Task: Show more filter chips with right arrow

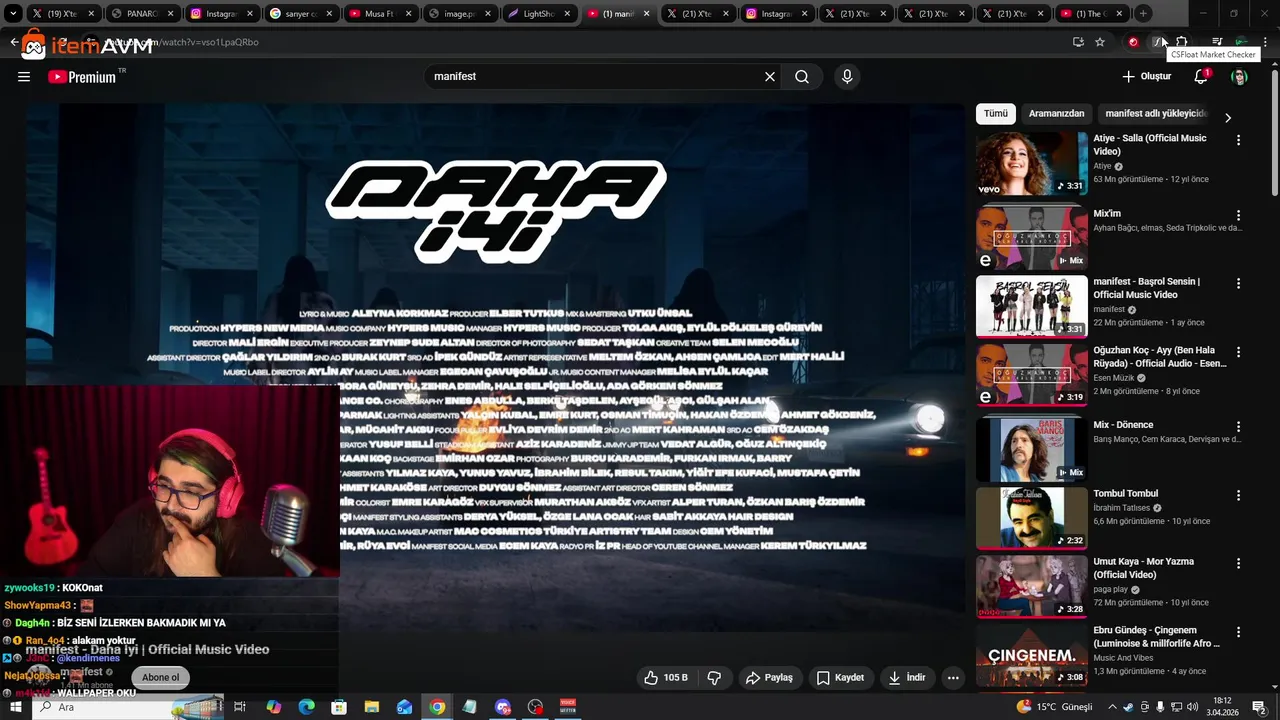Action: [1228, 117]
